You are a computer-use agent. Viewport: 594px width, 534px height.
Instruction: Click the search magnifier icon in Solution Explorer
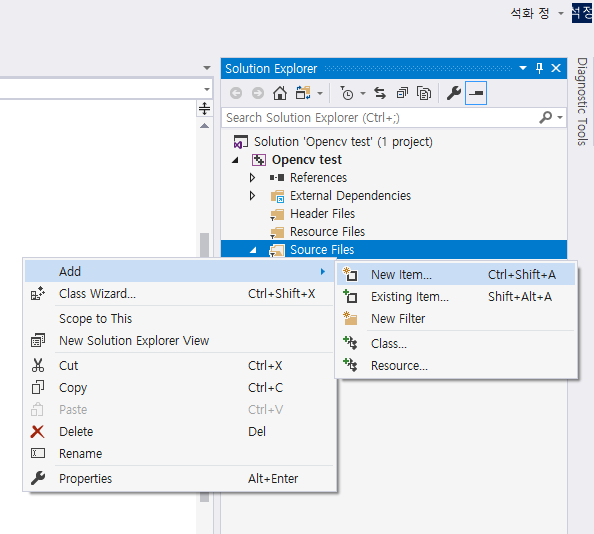tap(546, 117)
